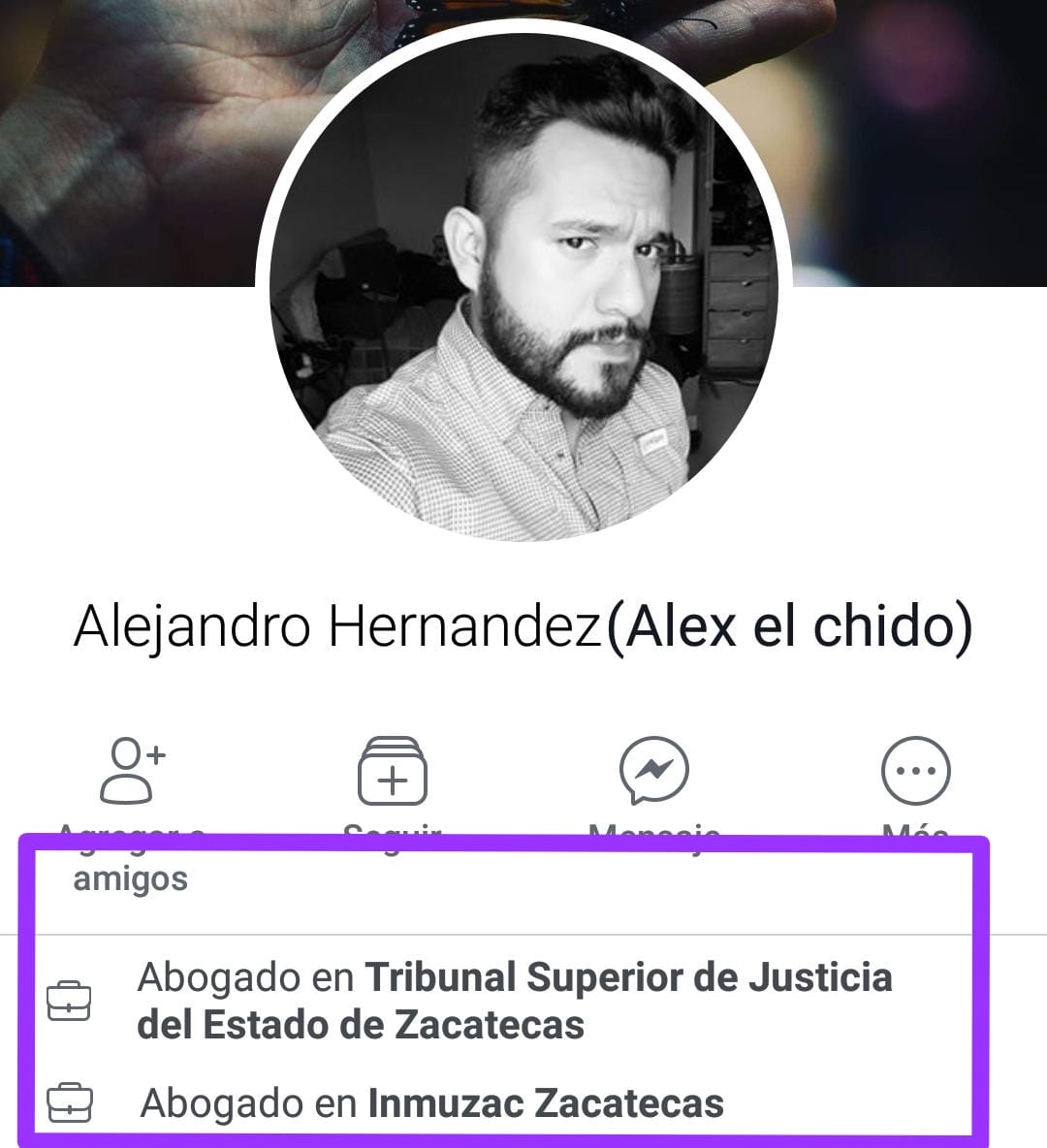Select the name Alejandro Hernandez

point(336,626)
